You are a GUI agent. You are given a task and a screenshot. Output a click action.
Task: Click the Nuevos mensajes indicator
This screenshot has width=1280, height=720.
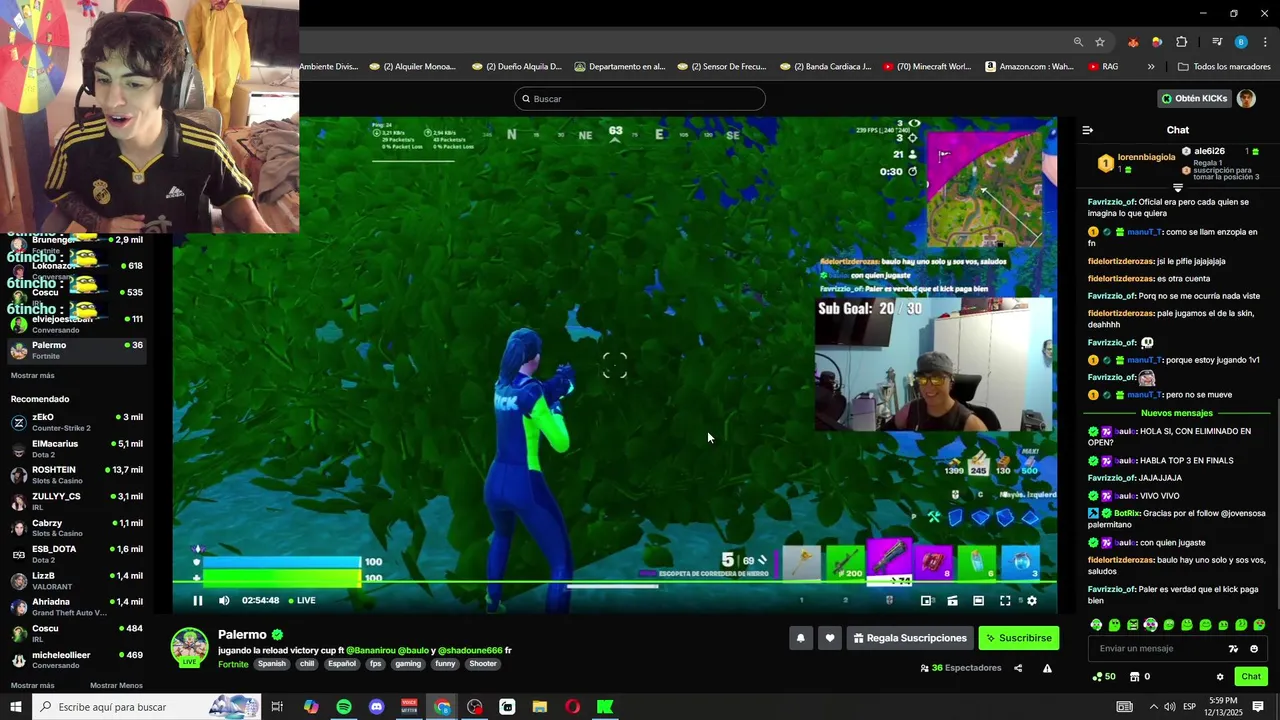coord(1177,413)
